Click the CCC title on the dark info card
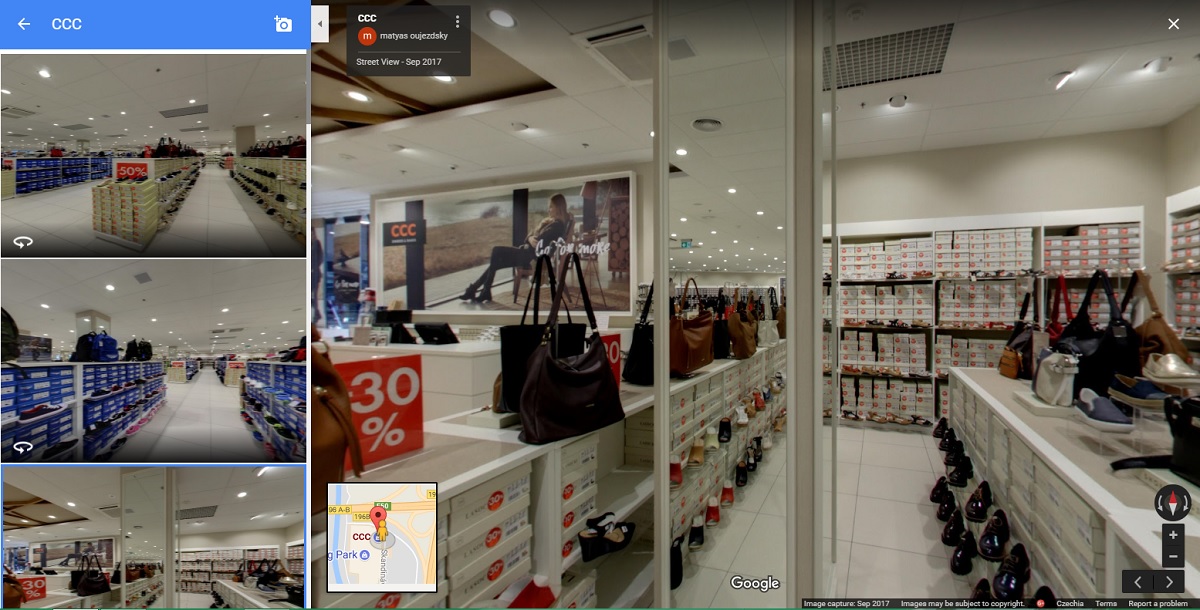 [x=367, y=17]
